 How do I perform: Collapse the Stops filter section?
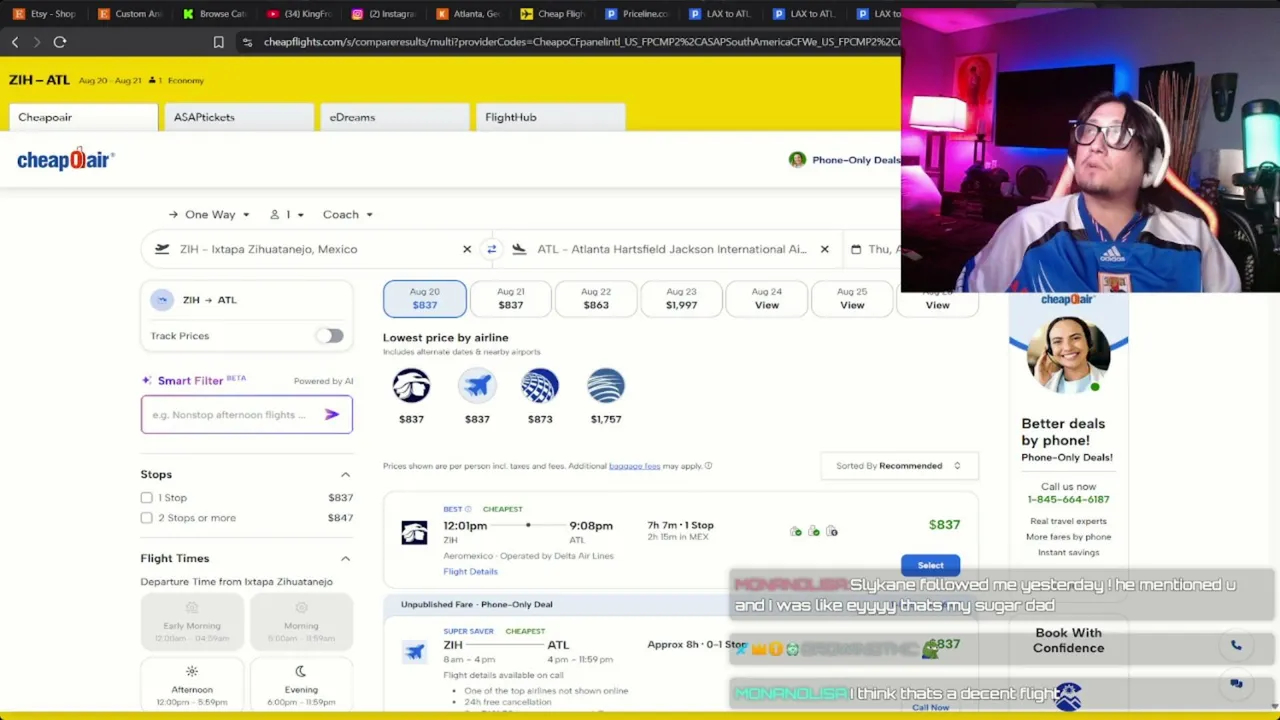(346, 475)
